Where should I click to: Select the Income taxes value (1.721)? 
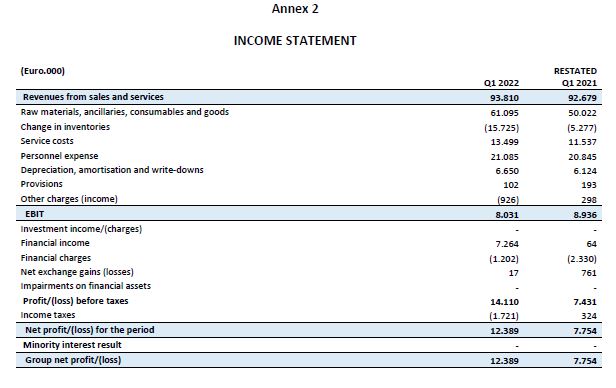tap(504, 316)
